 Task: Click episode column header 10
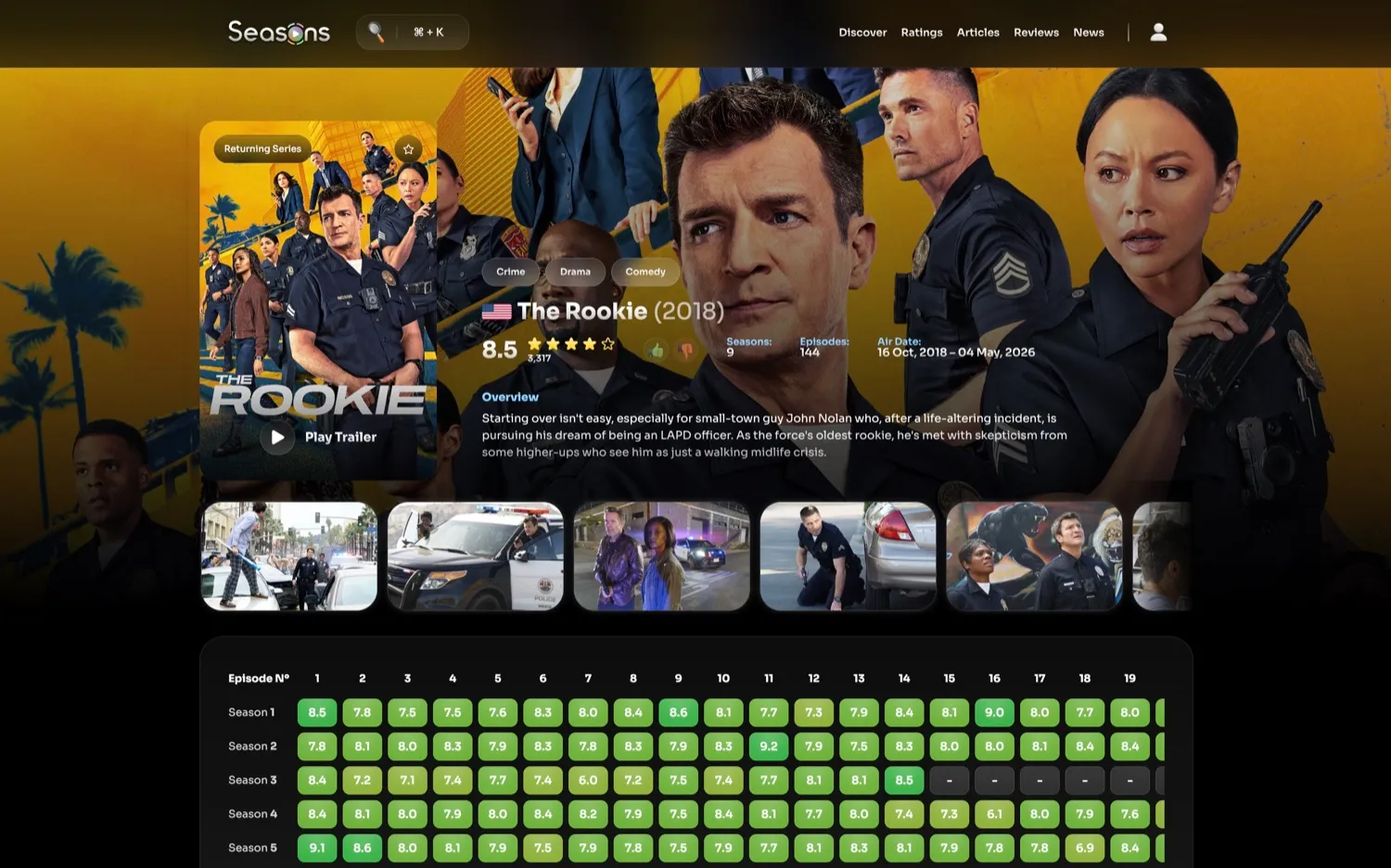pyautogui.click(x=723, y=679)
